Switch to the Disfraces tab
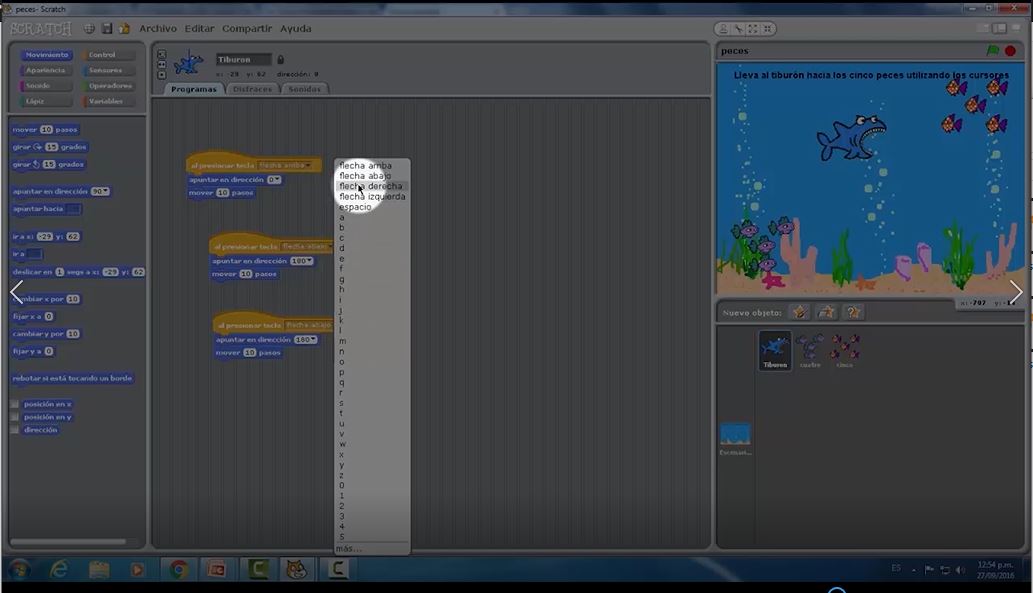Image resolution: width=1033 pixels, height=593 pixels. tap(252, 89)
